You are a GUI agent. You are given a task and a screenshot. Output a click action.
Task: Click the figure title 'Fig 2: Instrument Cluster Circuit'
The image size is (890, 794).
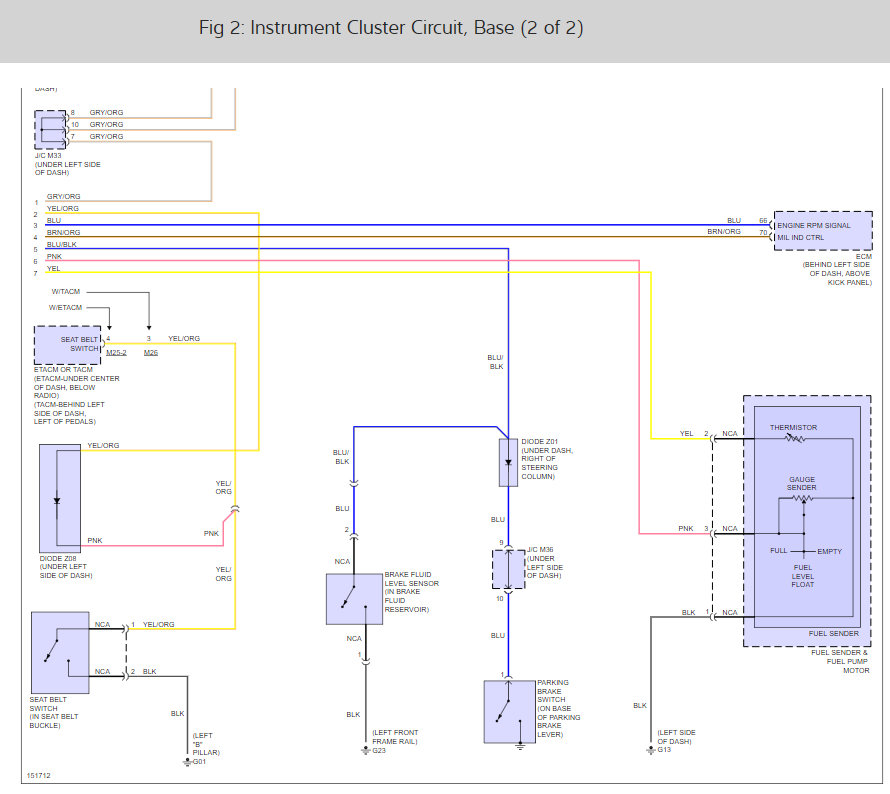coord(391,28)
